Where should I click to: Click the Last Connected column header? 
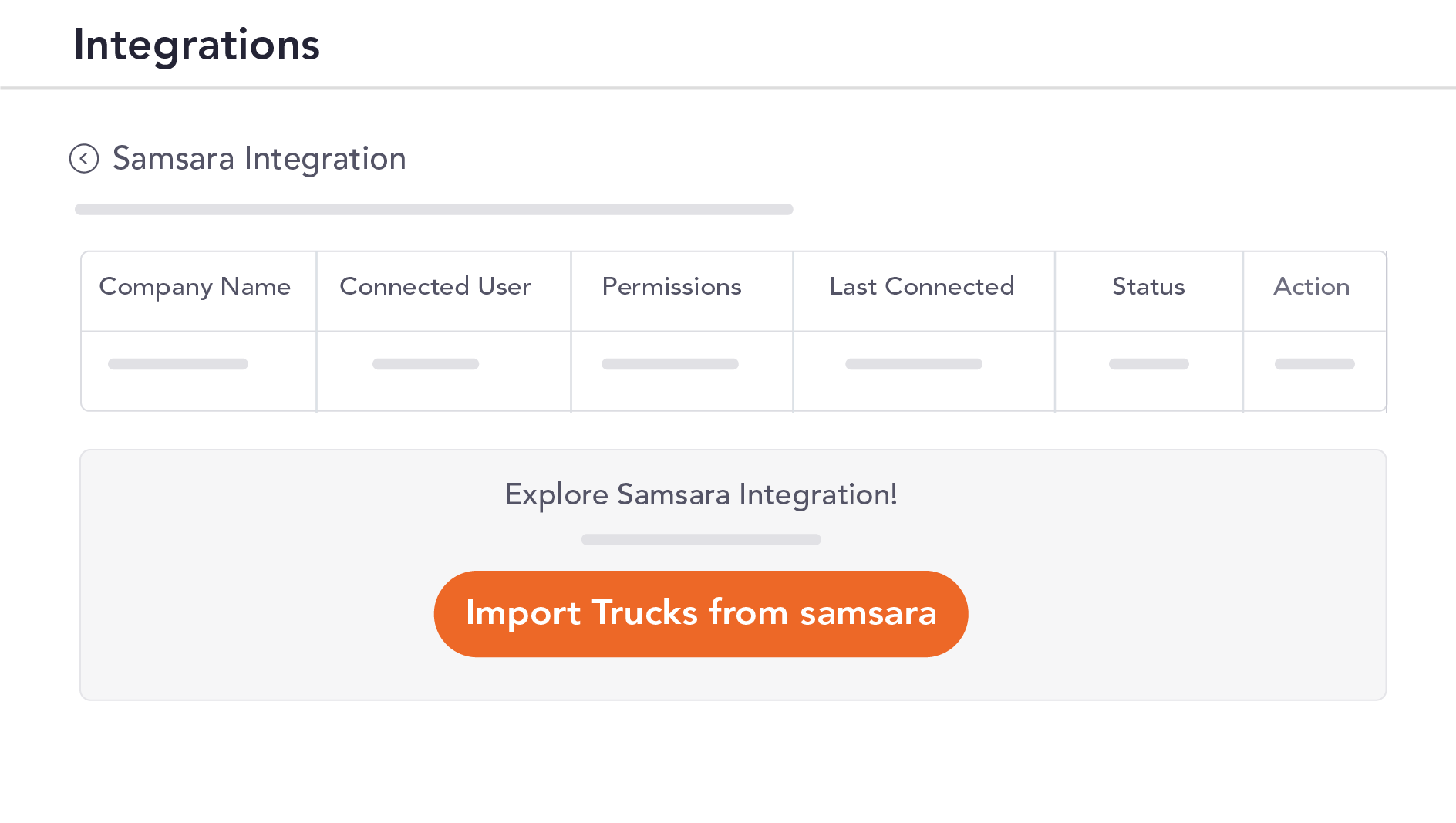(x=922, y=287)
